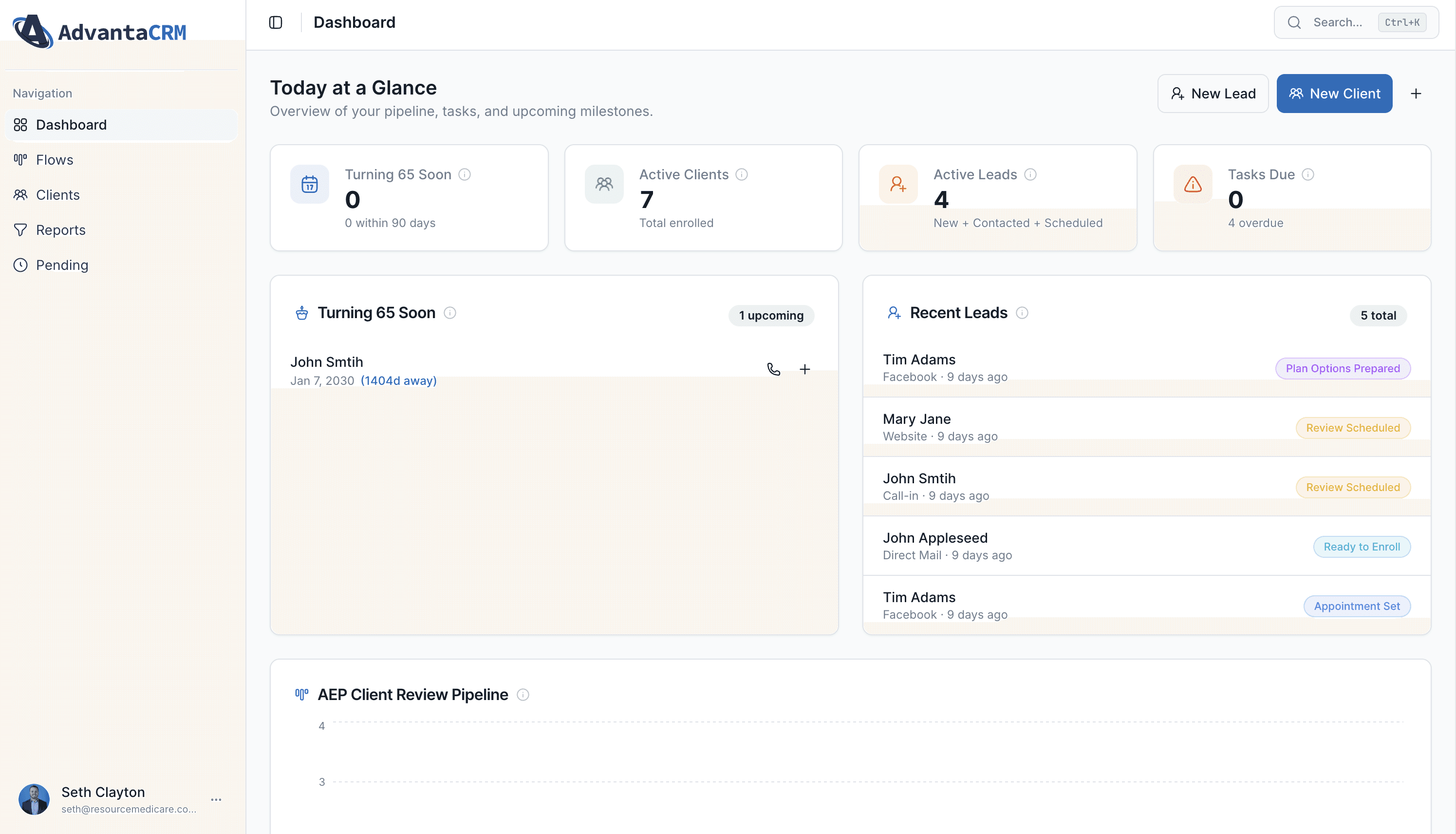The width and height of the screenshot is (1456, 834).
Task: Click the Active Leads person-plus icon
Action: [x=898, y=185]
